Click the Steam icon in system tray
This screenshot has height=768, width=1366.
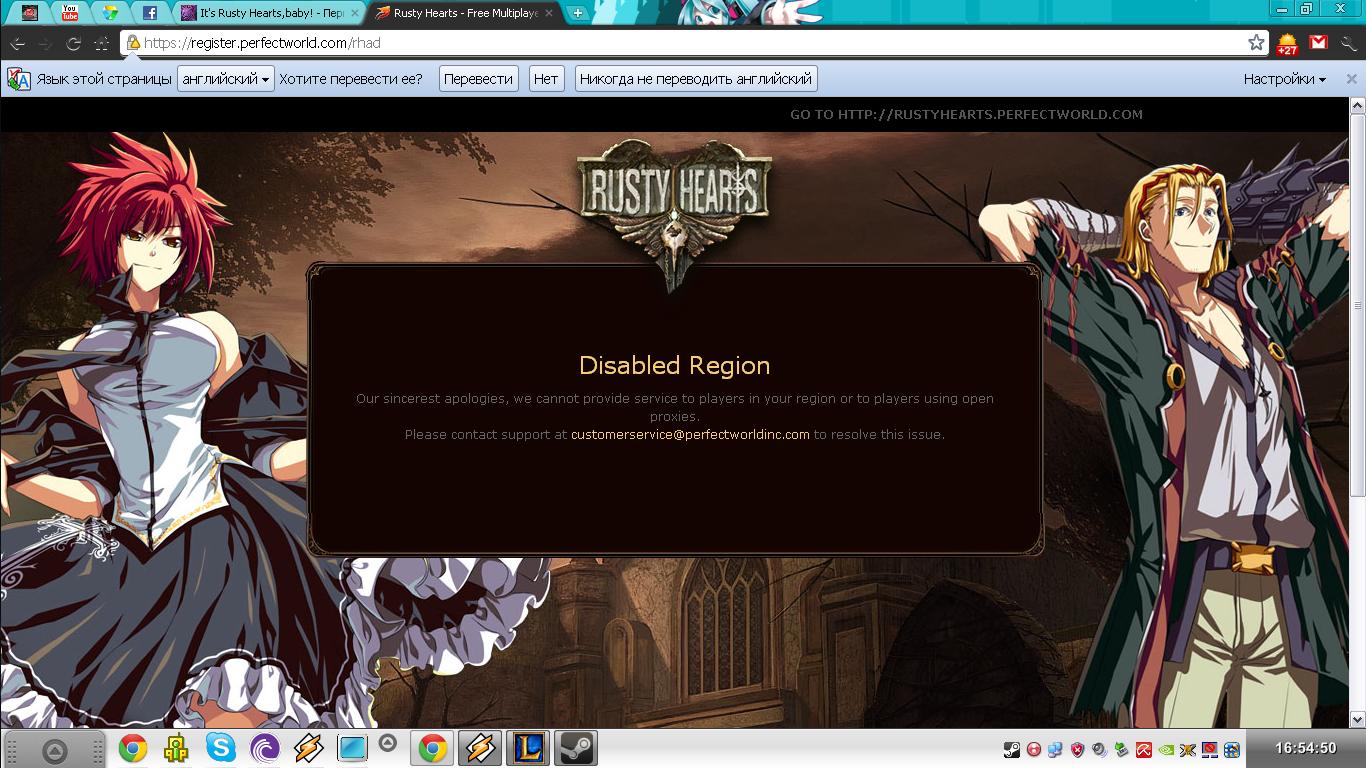pos(1012,749)
